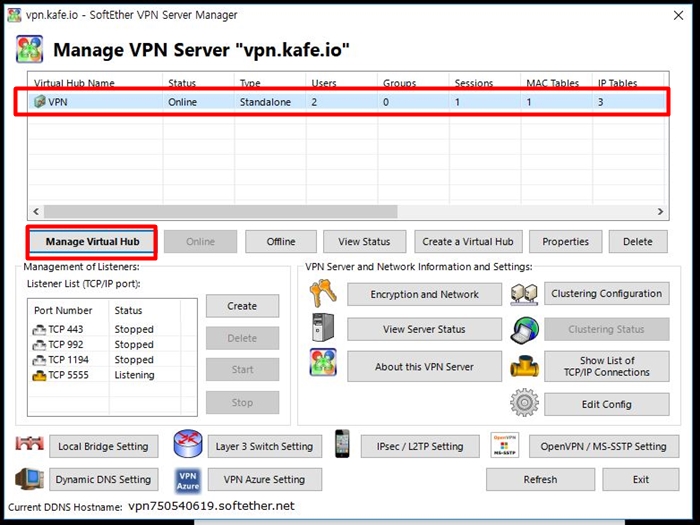Click the hub list horizontal scrollbar thumb
Image resolution: width=700 pixels, height=525 pixels.
[x=221, y=212]
